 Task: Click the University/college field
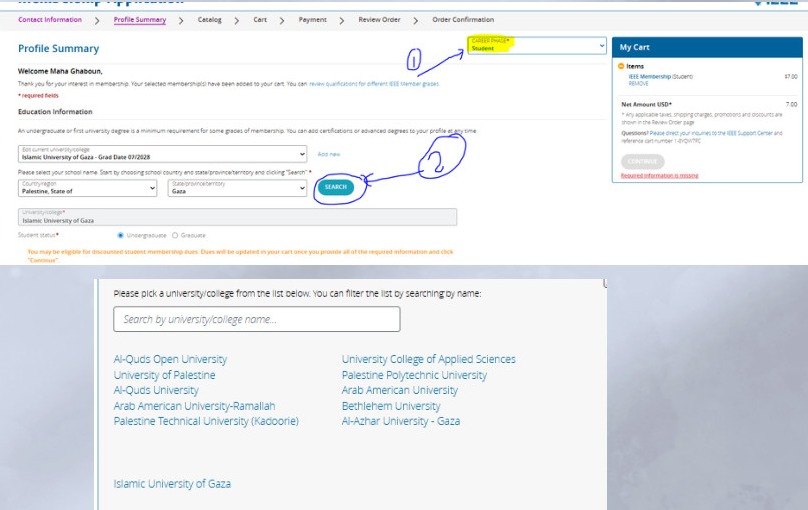237,217
